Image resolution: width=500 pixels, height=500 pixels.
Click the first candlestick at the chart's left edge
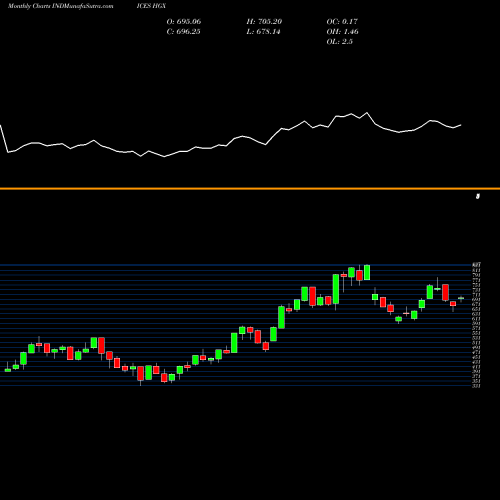point(8,369)
